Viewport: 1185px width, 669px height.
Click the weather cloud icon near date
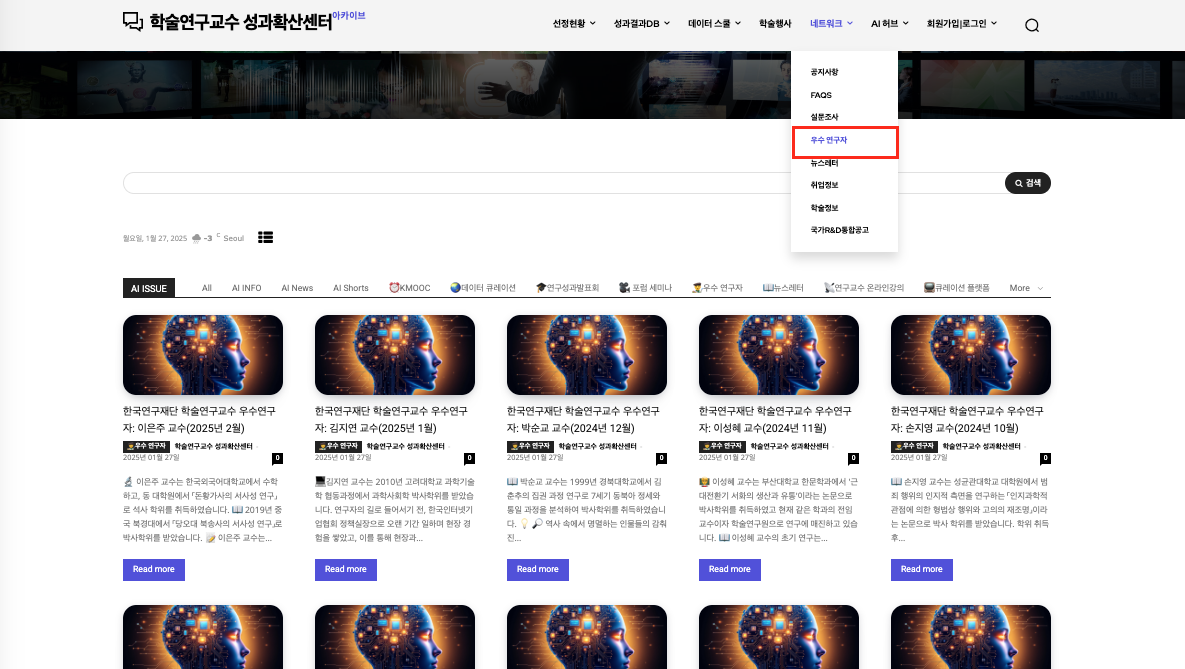click(x=196, y=238)
